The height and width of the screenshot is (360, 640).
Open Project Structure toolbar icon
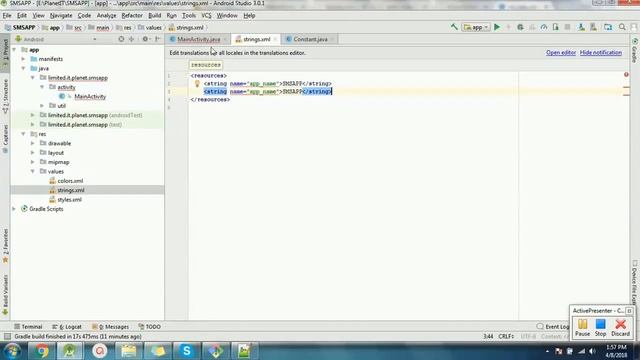pyautogui.click(x=608, y=27)
